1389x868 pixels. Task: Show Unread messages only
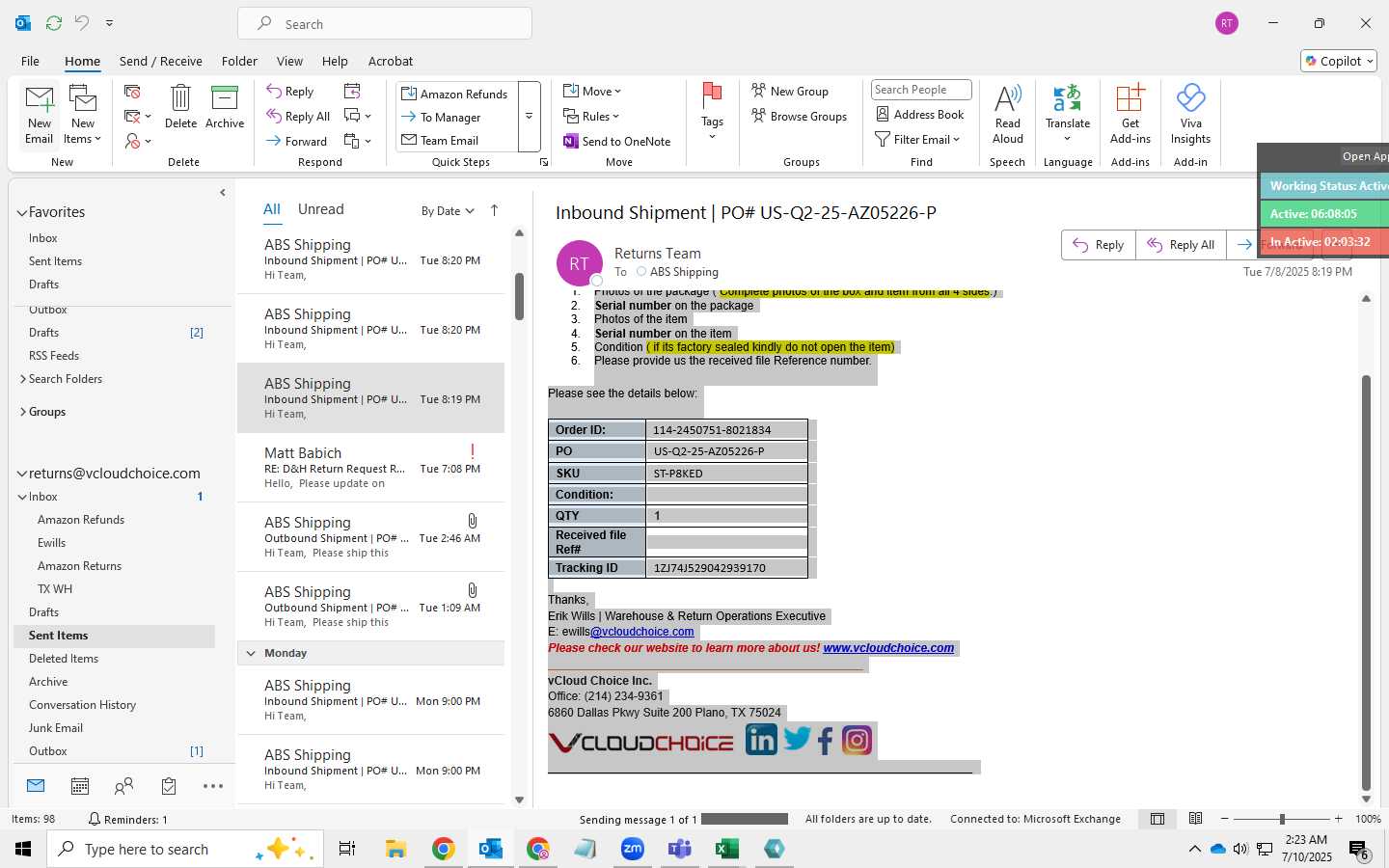(x=321, y=209)
